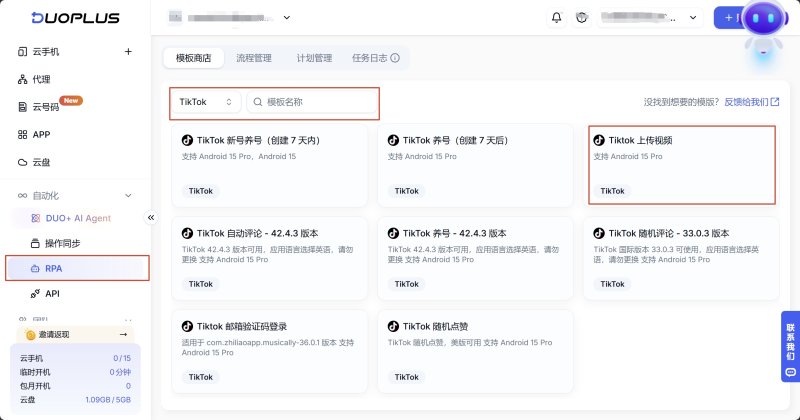Click TikTok logo icon on 新号养号 card
Image resolution: width=800 pixels, height=420 pixels.
click(187, 140)
